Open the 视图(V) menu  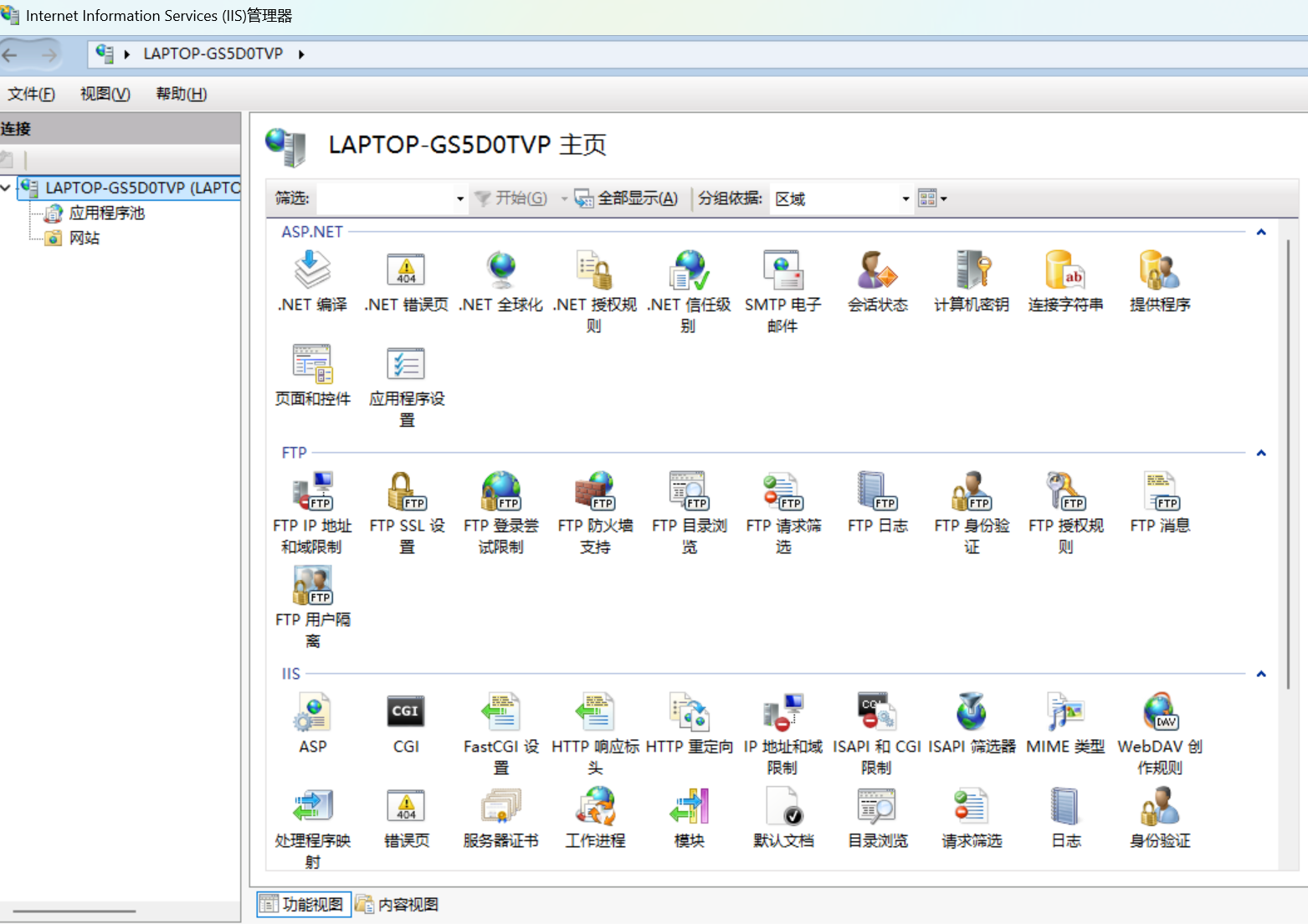(105, 94)
